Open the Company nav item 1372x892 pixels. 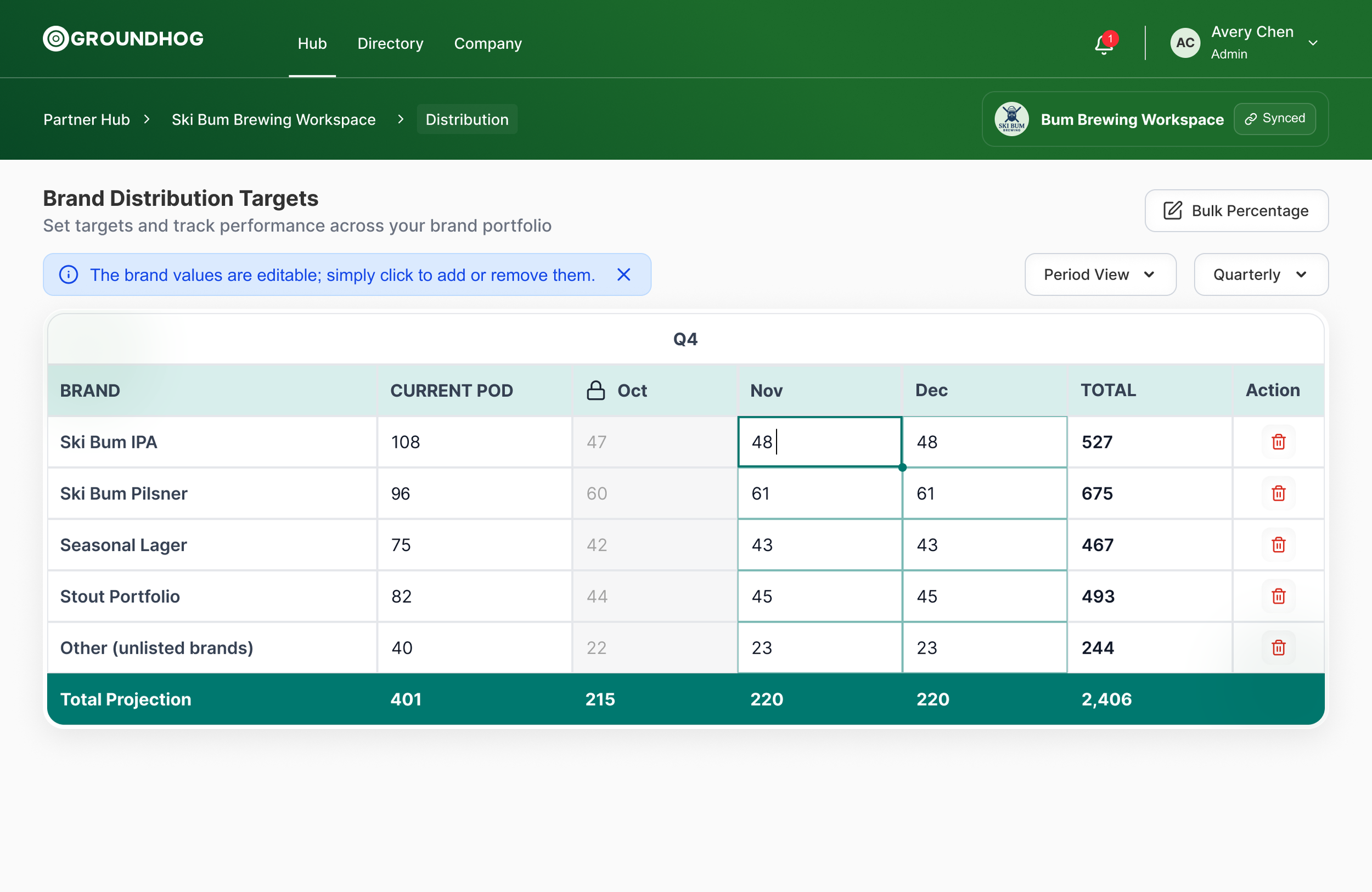[x=488, y=43]
